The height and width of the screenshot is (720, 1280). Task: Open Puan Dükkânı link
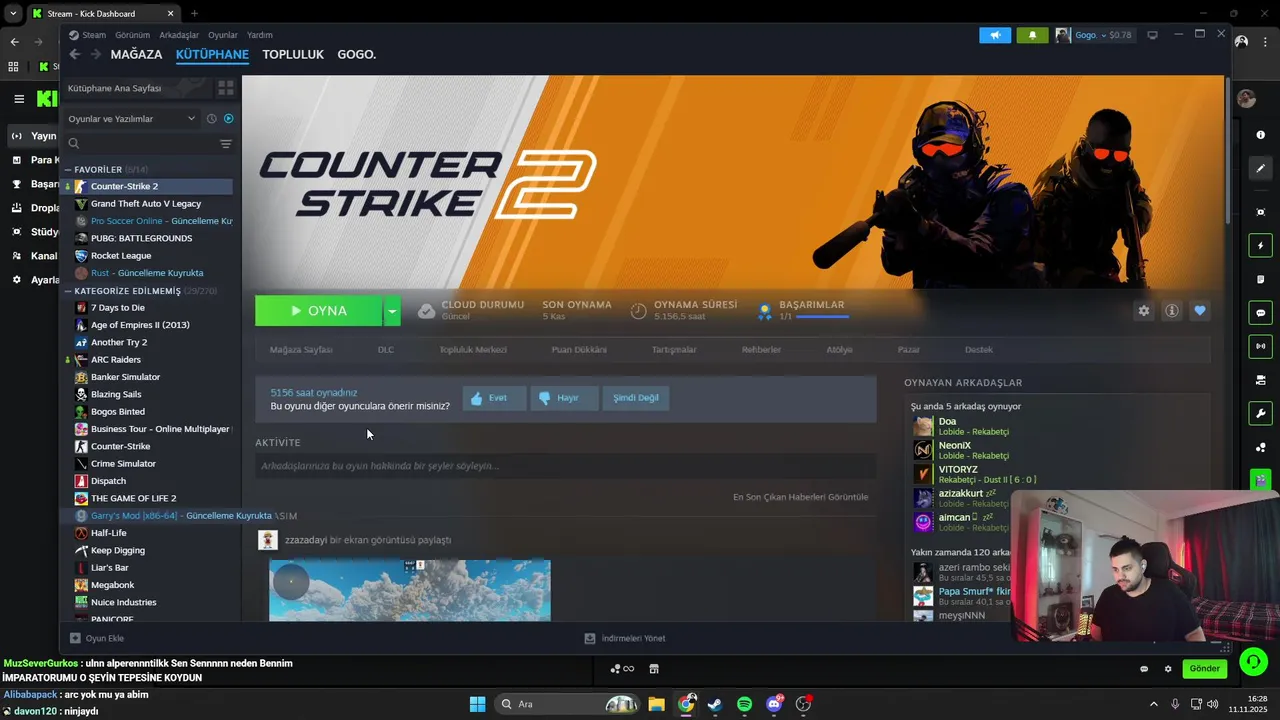coord(579,350)
